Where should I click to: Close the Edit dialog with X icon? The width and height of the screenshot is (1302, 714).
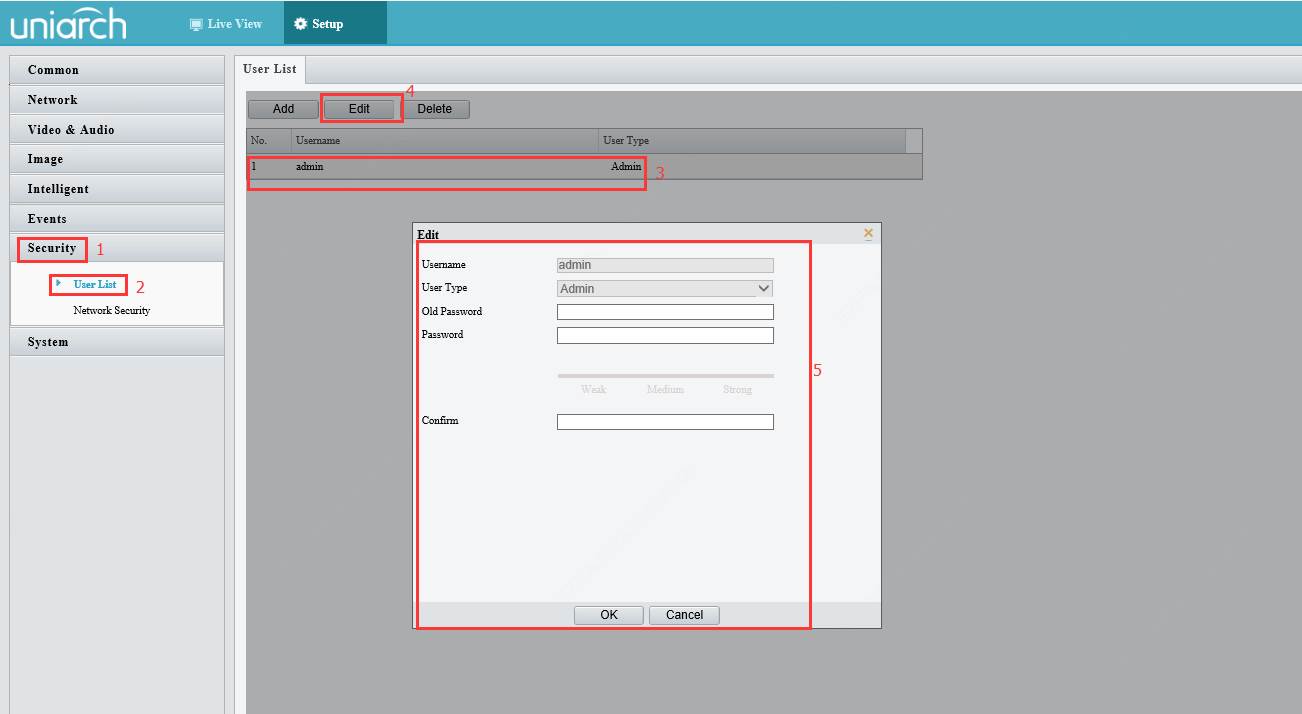(x=868, y=233)
